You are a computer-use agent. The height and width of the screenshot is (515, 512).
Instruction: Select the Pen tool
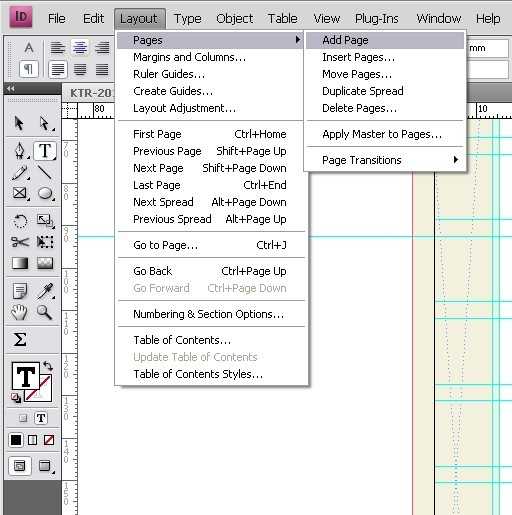coord(20,150)
